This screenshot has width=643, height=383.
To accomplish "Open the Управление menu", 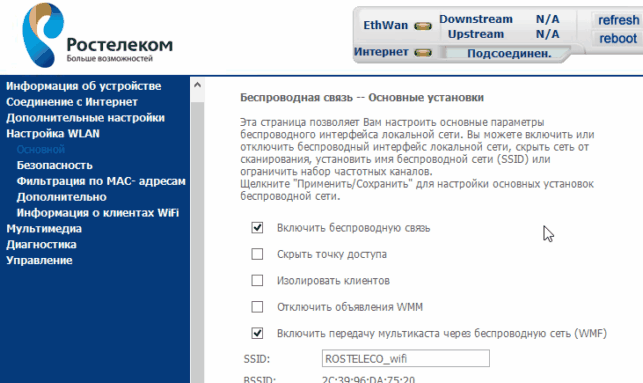I will [x=39, y=260].
